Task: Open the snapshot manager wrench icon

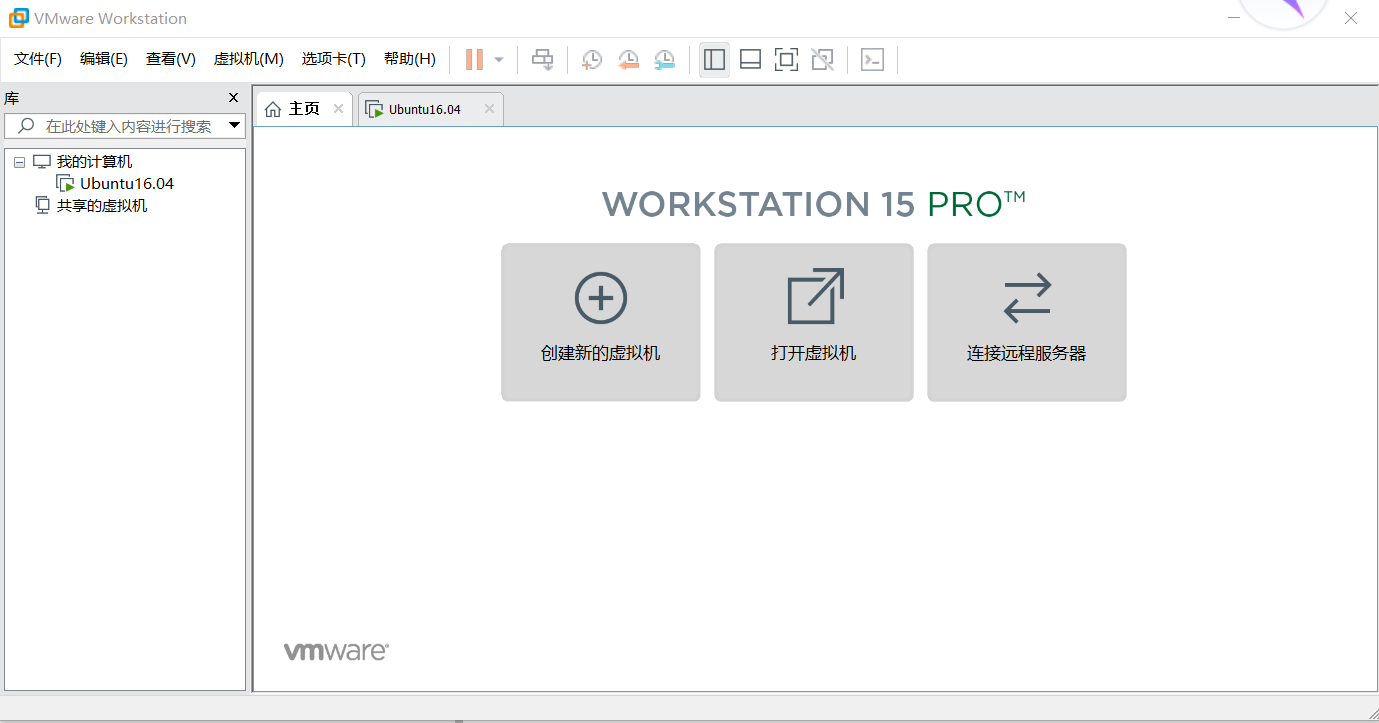Action: point(664,60)
